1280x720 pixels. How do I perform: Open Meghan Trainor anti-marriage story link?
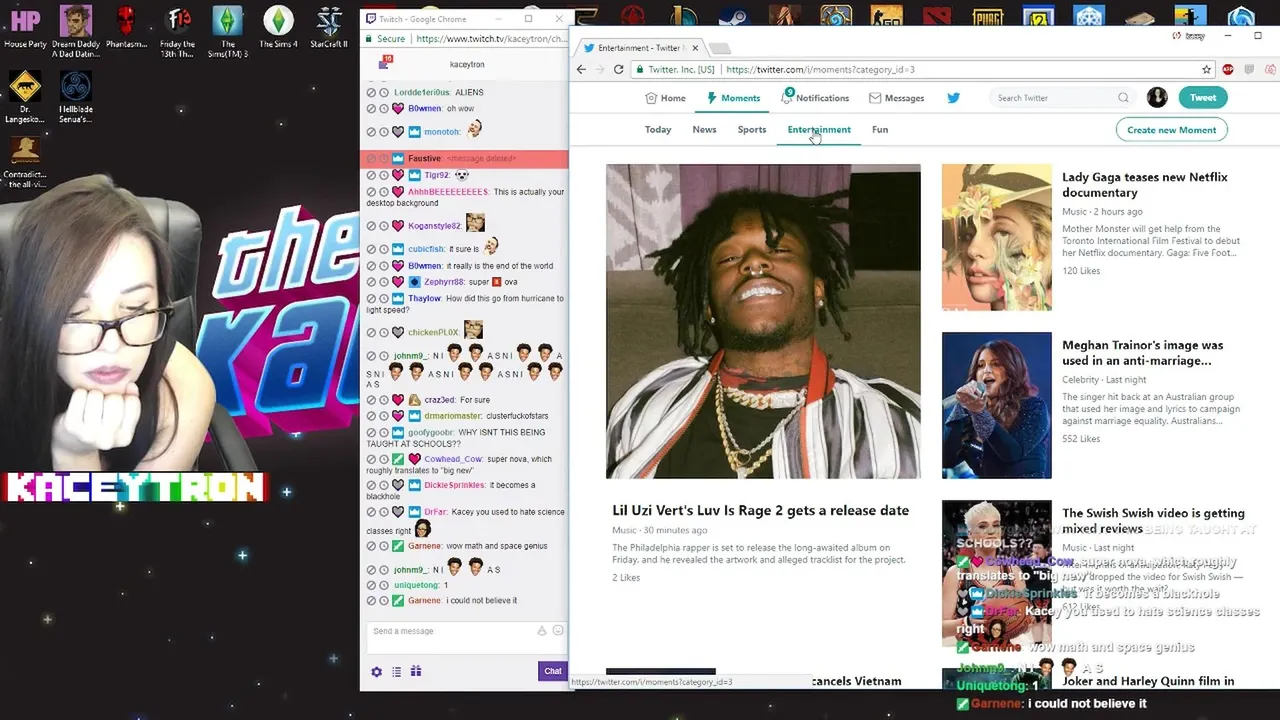click(1142, 353)
